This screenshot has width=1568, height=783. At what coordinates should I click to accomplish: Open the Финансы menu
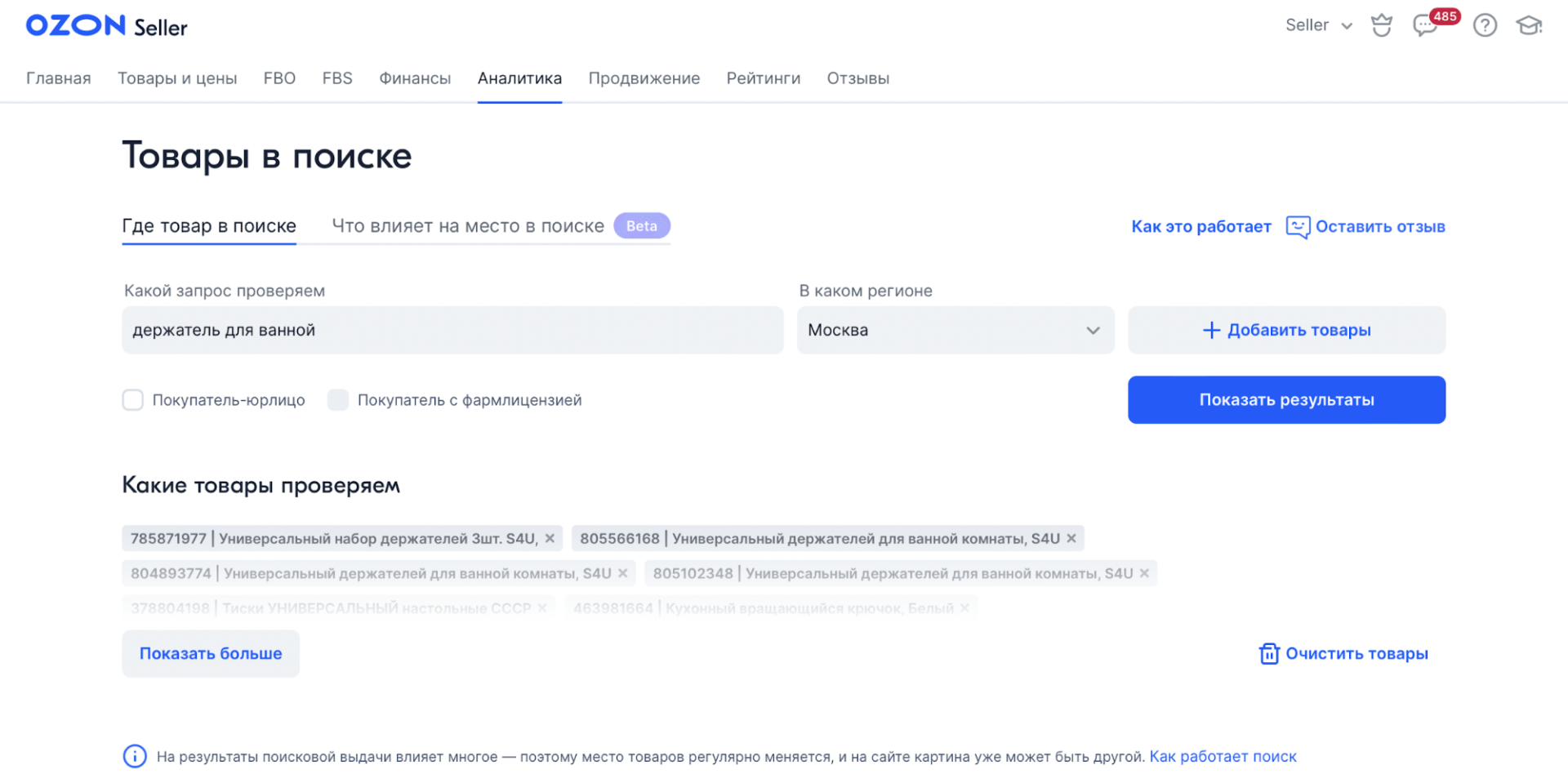click(x=415, y=78)
